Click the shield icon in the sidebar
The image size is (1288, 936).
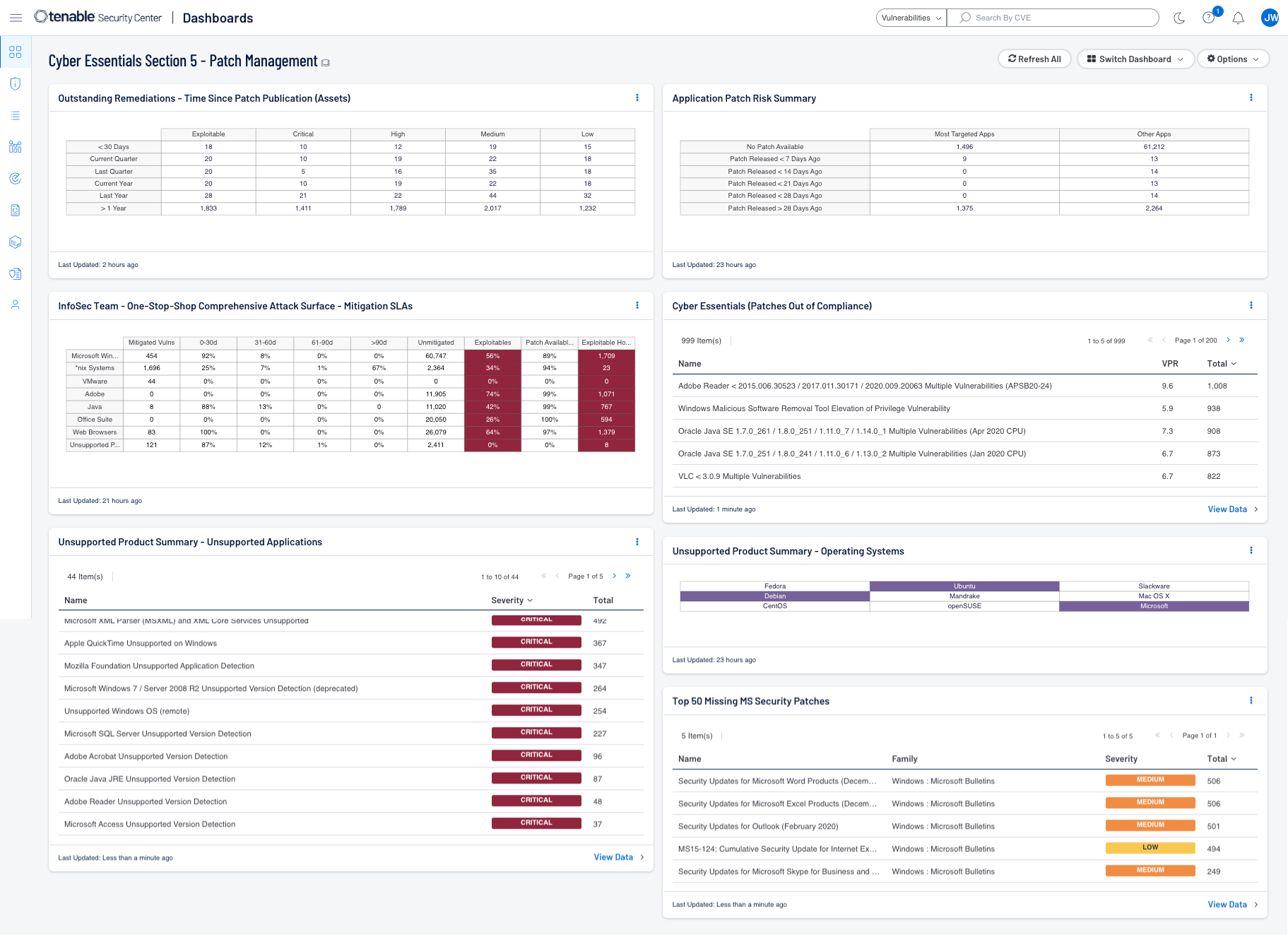(x=16, y=84)
